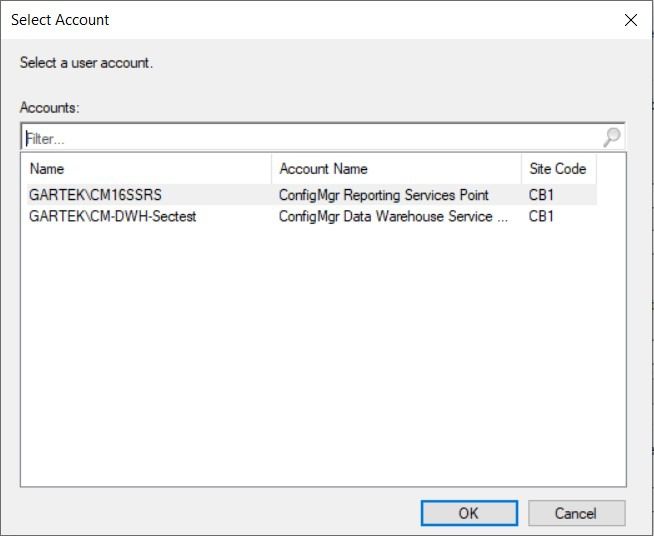Click CB1 site code for CM16SSRS row
The width and height of the screenshot is (654, 536).
pyautogui.click(x=541, y=195)
